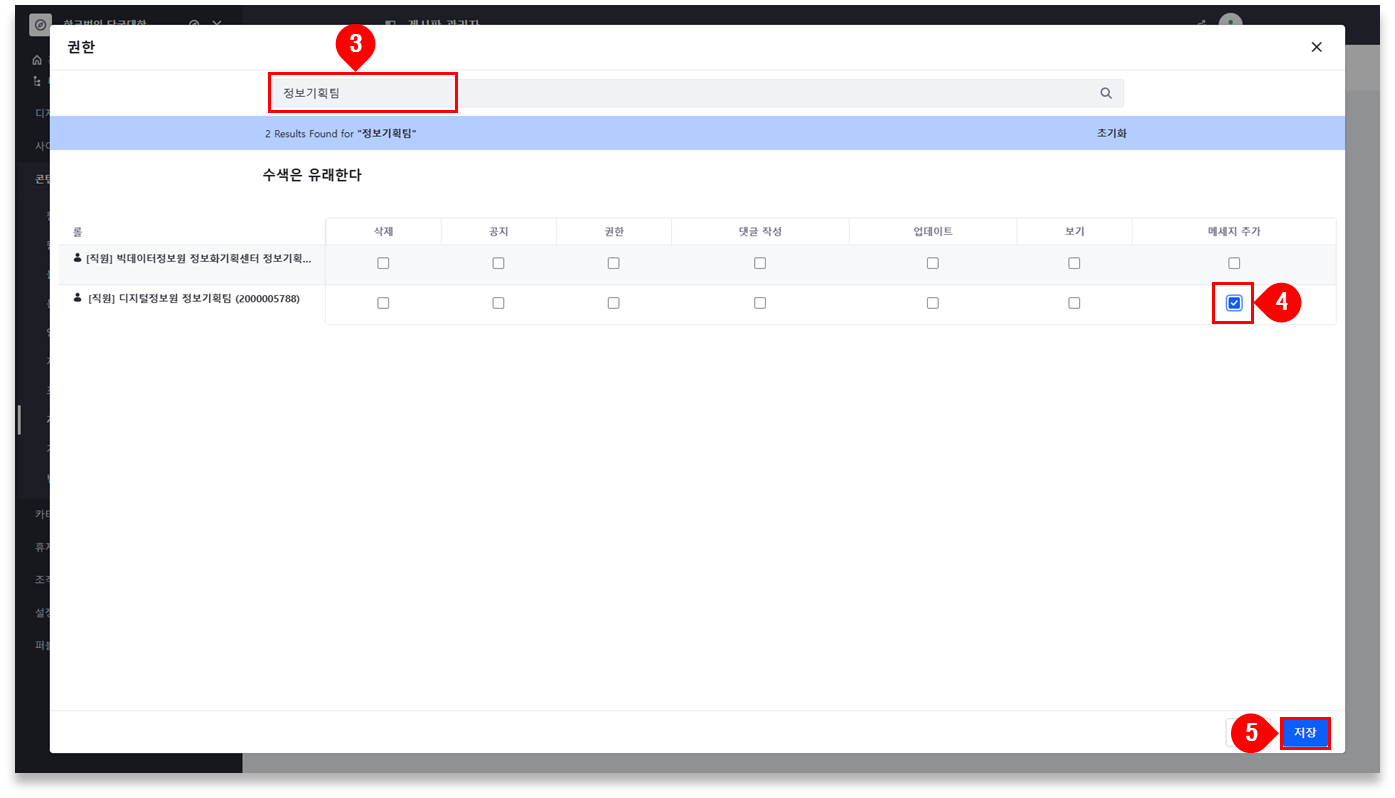Tick 댓글 작성 for 디지털정보원 정보기획팀
Image resolution: width=1395 pixels, height=798 pixels.
point(760,303)
